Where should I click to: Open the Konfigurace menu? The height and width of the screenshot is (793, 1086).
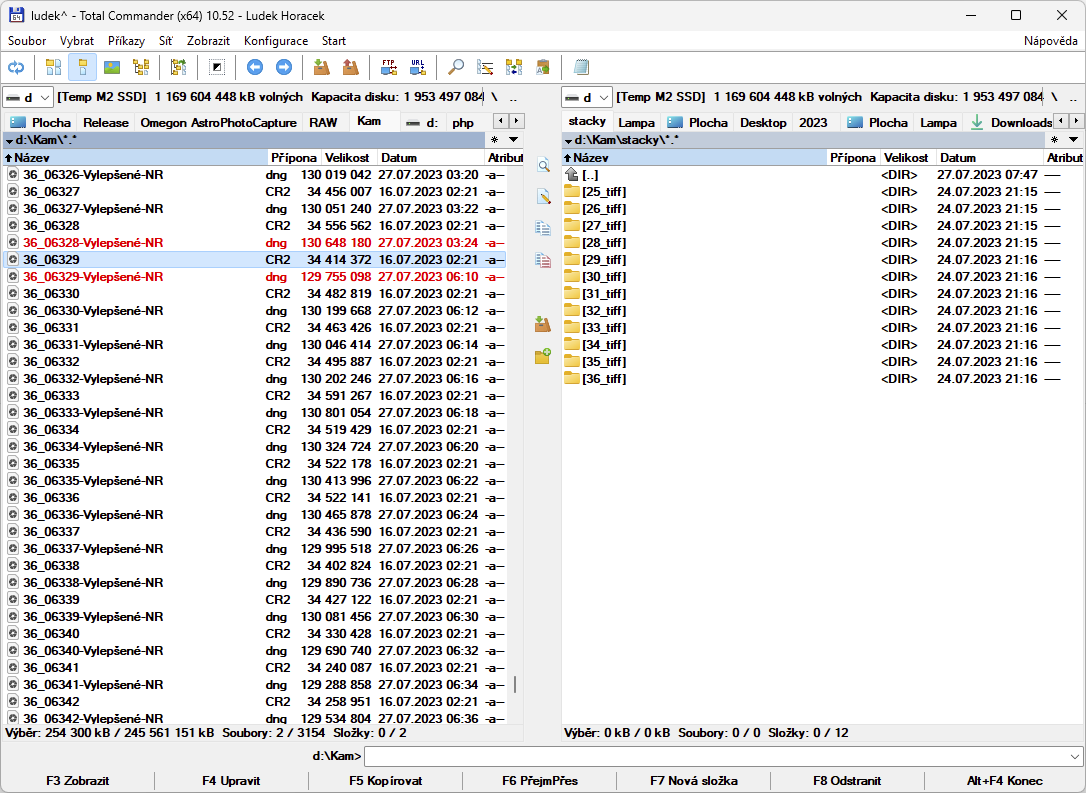(x=276, y=41)
